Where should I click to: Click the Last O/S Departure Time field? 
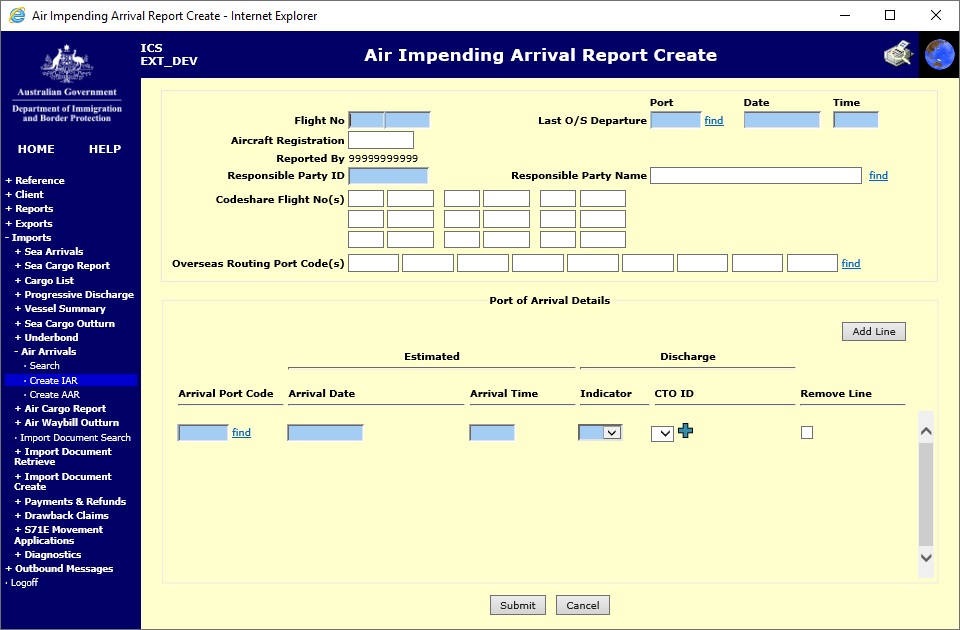(856, 120)
